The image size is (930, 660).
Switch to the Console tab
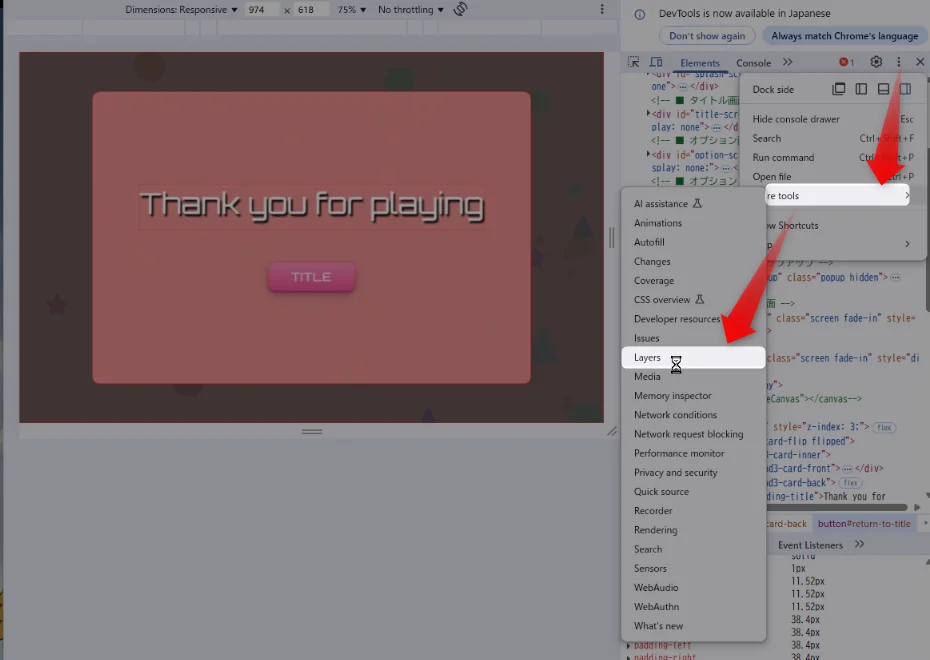tap(753, 63)
